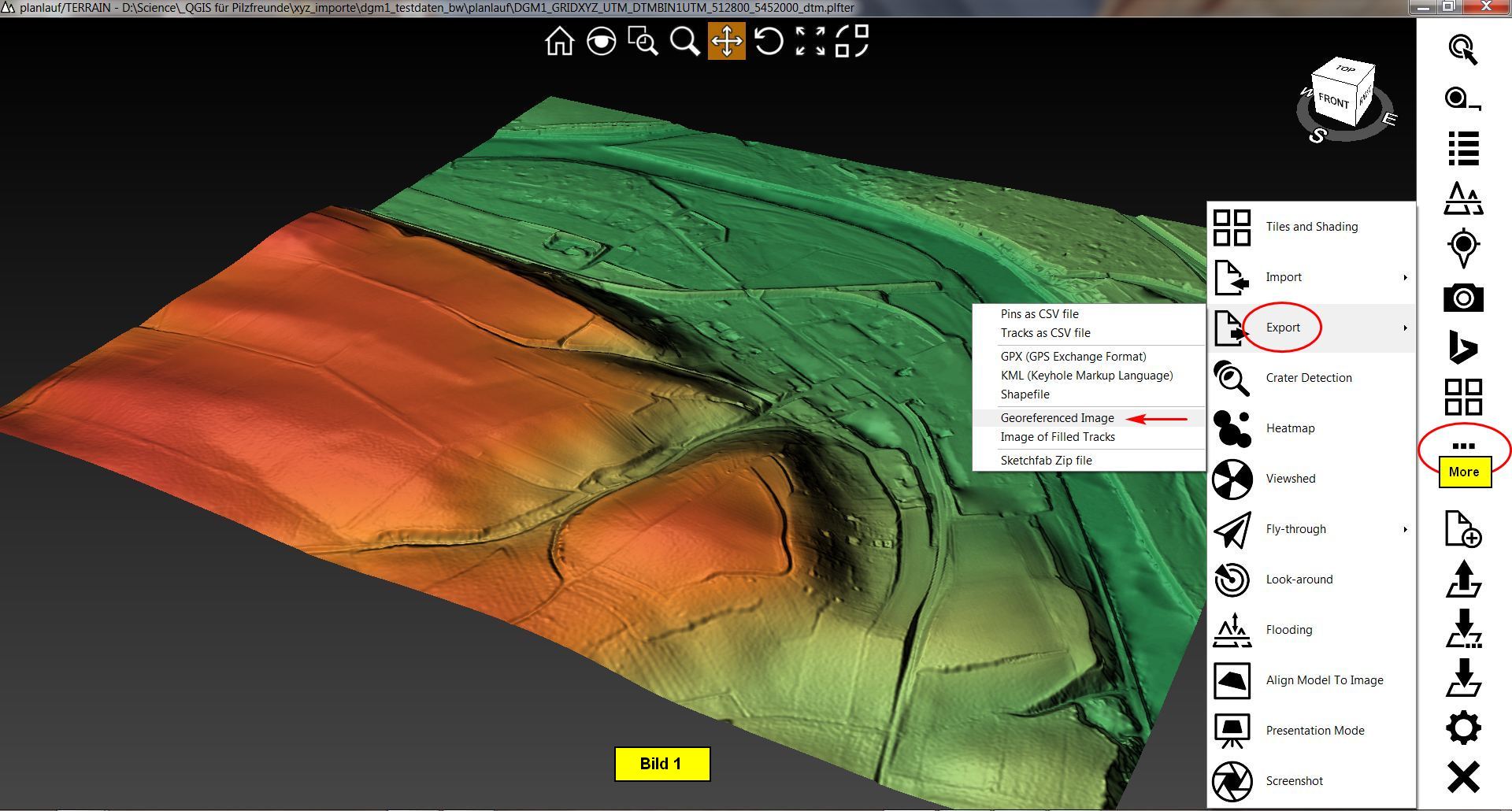Click the rotate view icon
The width and height of the screenshot is (1512, 811).
[768, 41]
